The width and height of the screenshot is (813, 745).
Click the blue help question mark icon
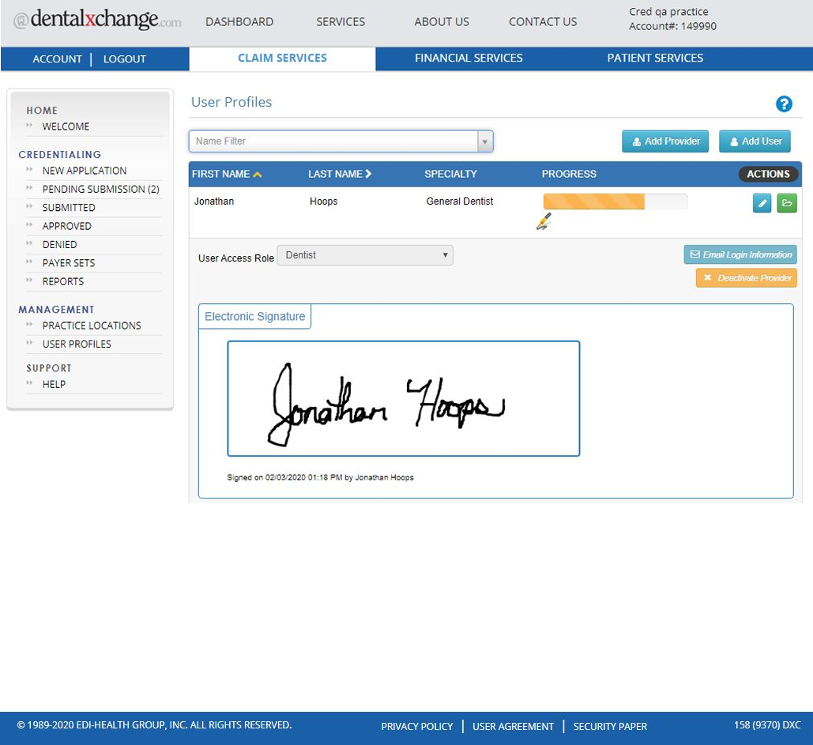click(784, 104)
